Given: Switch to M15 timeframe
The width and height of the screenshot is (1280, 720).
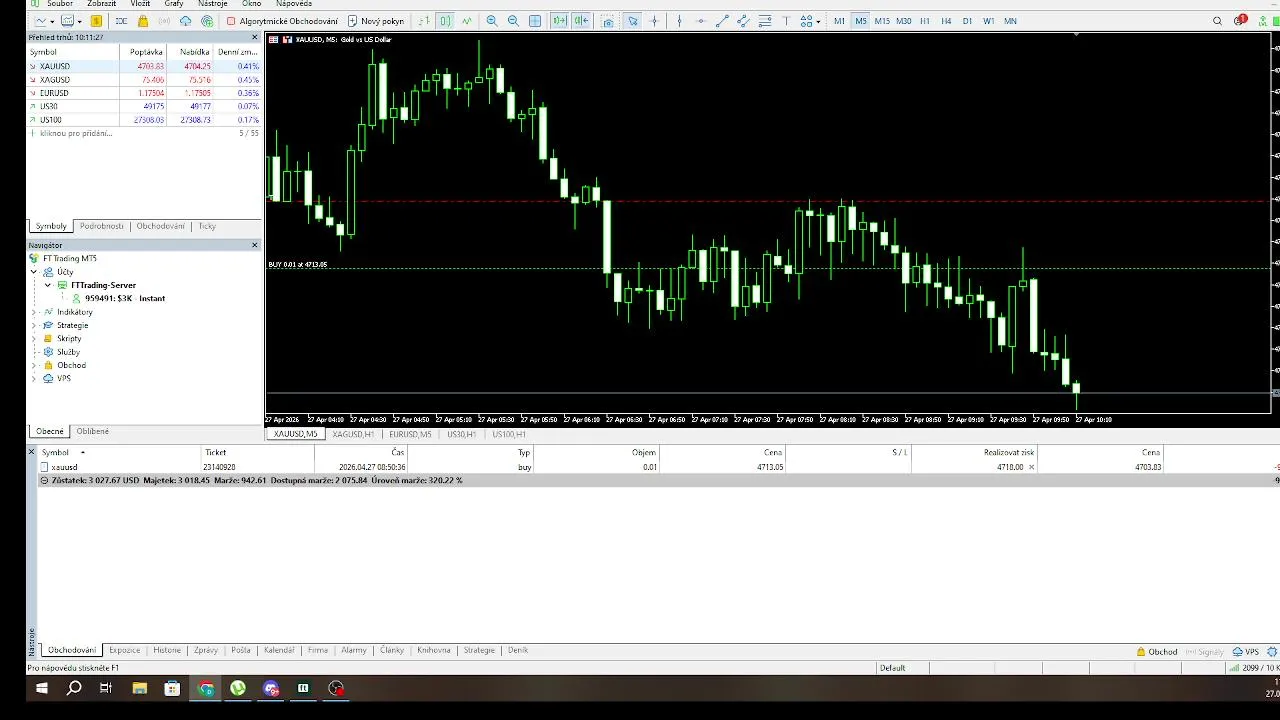Looking at the screenshot, I should pyautogui.click(x=882, y=21).
